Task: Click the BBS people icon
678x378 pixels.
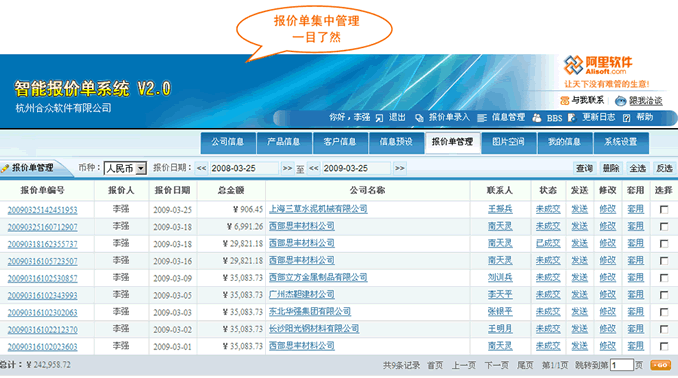Action: [537, 118]
